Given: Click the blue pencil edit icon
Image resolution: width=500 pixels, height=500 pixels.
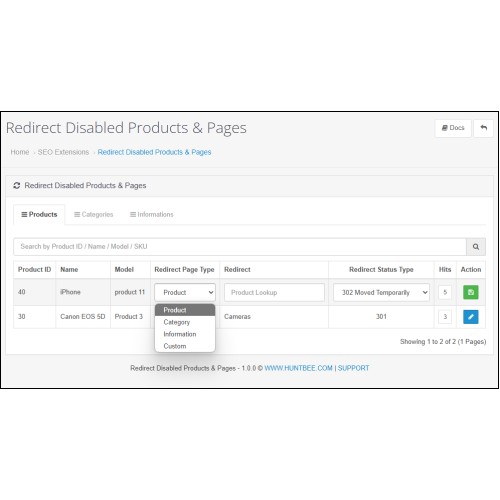Looking at the screenshot, I should pos(470,317).
